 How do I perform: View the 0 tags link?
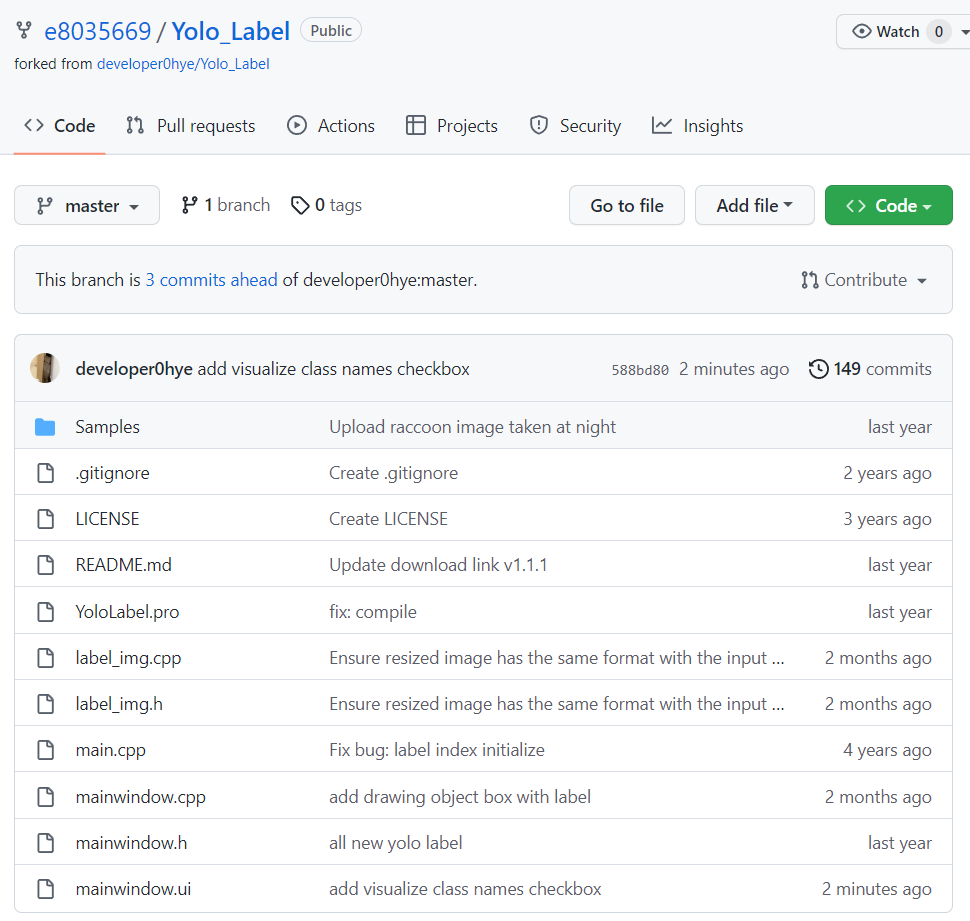tap(327, 205)
